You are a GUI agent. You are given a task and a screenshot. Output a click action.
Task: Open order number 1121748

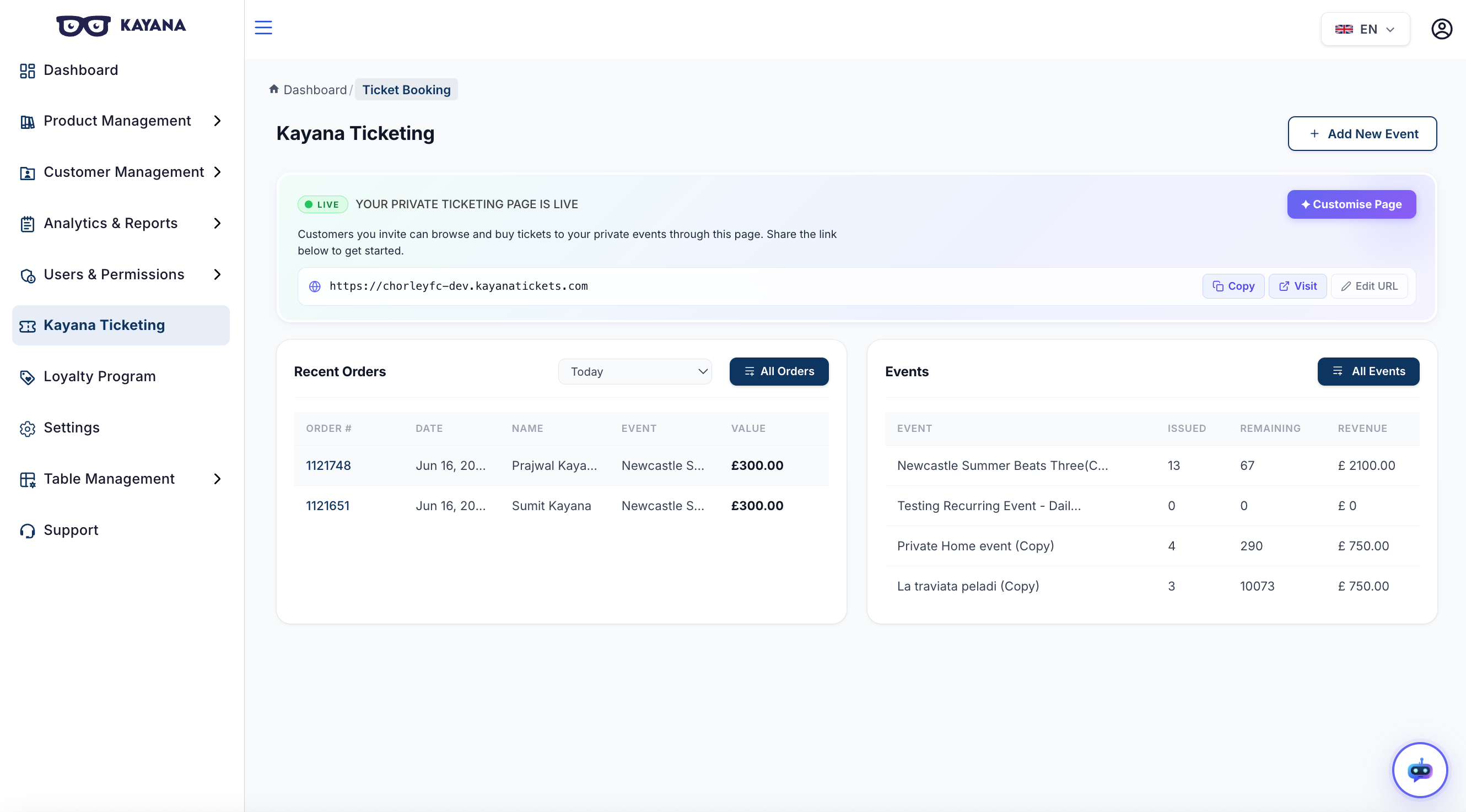click(x=328, y=465)
